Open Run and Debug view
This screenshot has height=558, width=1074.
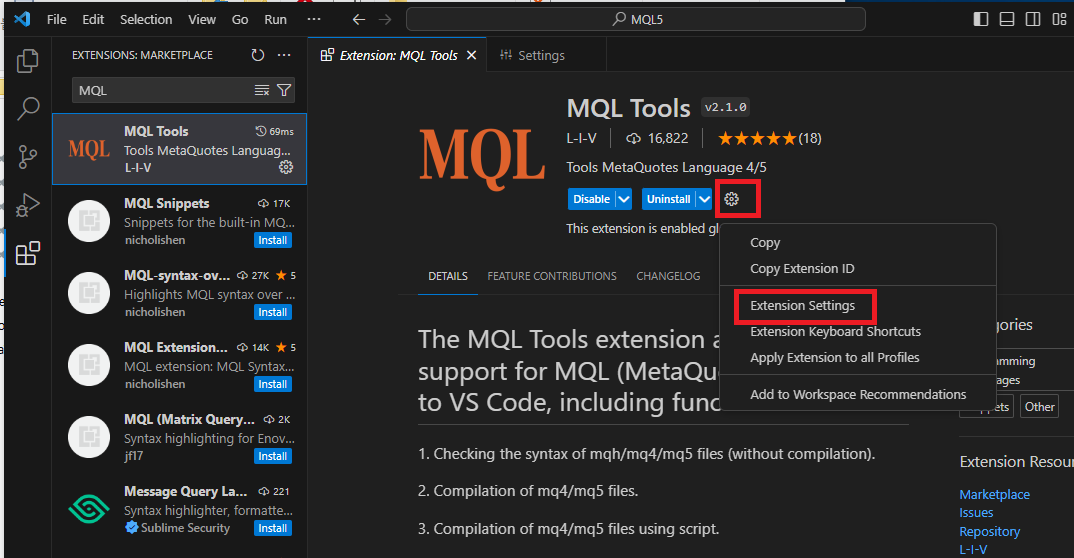(27, 205)
